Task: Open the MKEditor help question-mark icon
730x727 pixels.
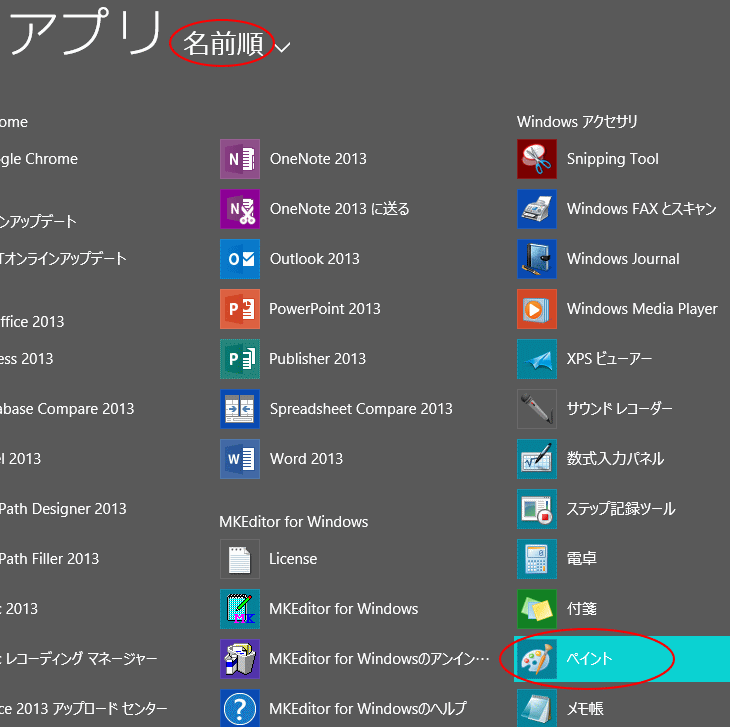Action: point(240,708)
